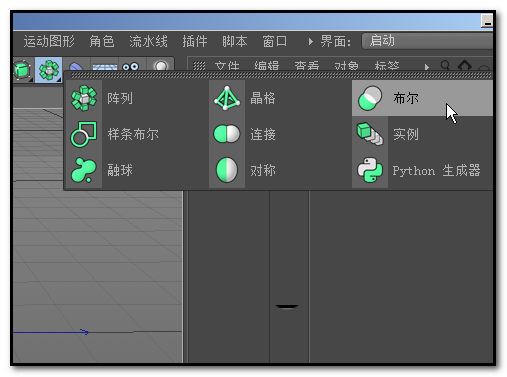Open the 运动图形 menu
The width and height of the screenshot is (507, 377).
click(x=49, y=41)
